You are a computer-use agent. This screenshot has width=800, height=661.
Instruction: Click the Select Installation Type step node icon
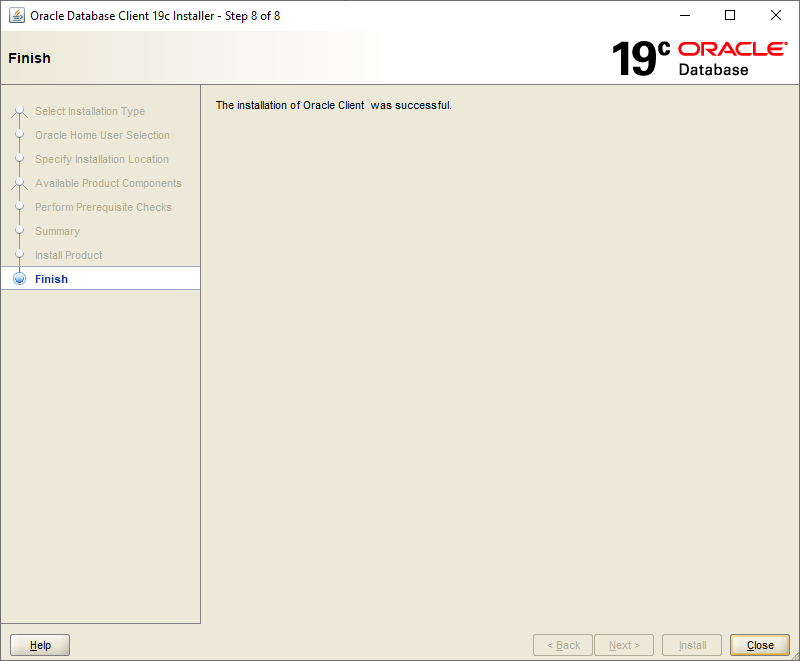[19, 110]
